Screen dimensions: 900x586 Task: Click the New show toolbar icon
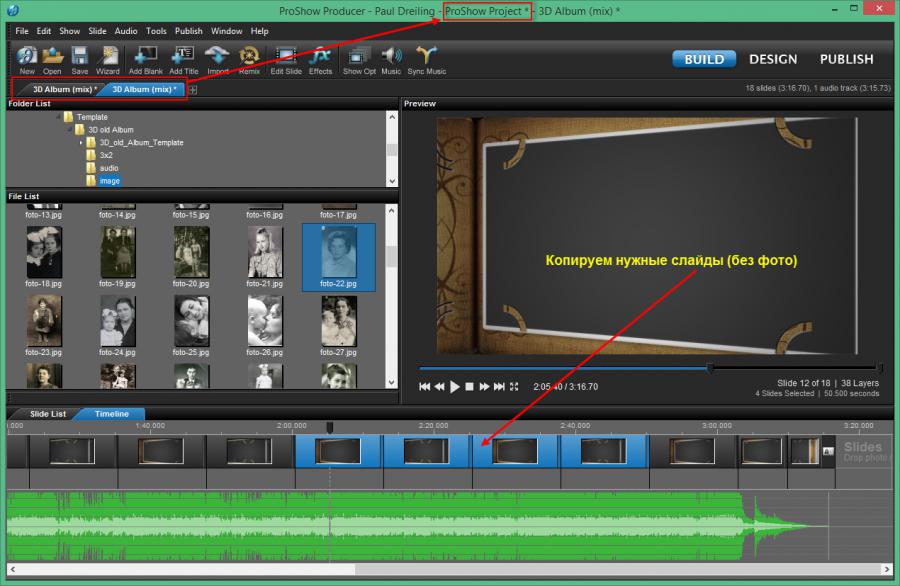pos(26,60)
